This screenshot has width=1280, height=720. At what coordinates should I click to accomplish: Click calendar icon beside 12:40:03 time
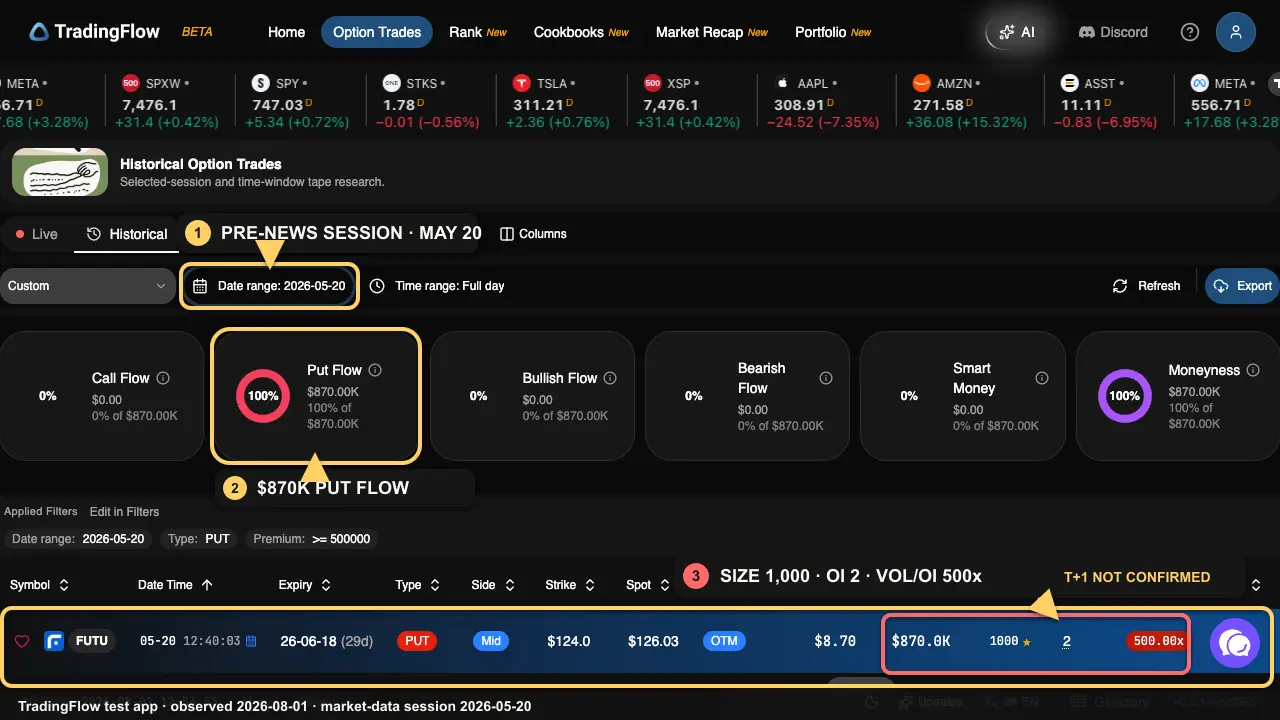[251, 641]
